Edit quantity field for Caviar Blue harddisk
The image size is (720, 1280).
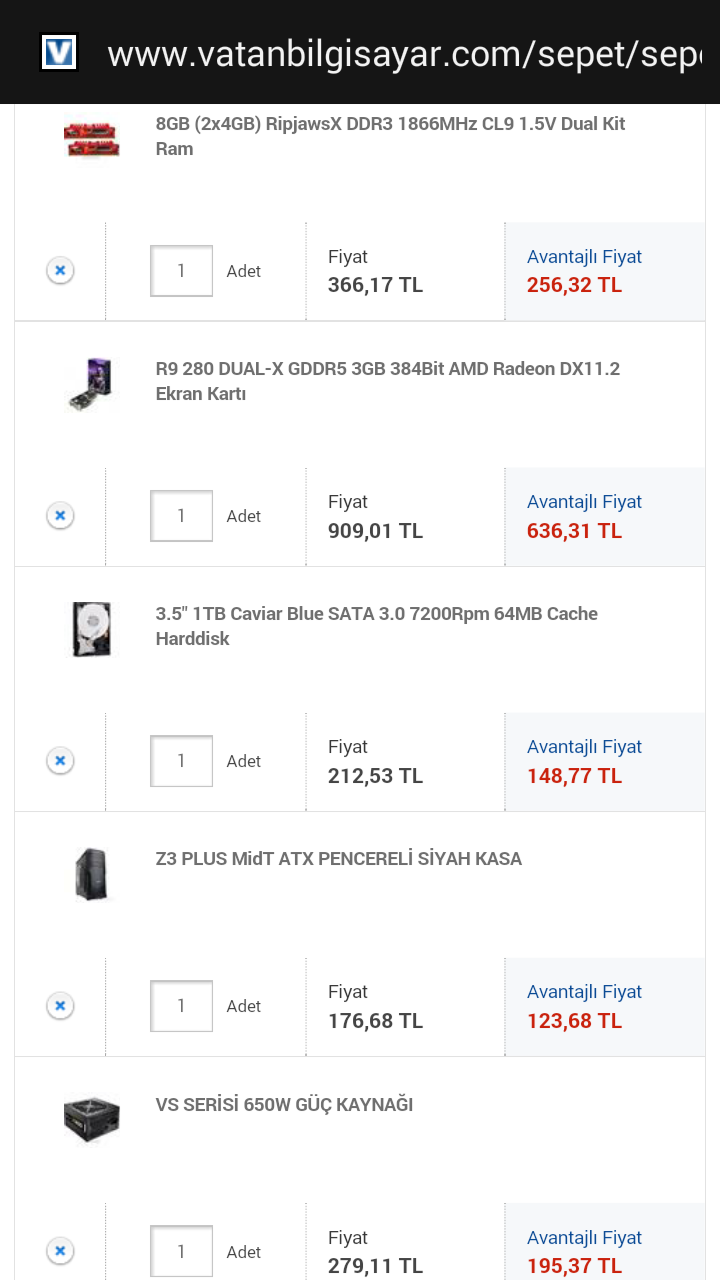[x=181, y=761]
